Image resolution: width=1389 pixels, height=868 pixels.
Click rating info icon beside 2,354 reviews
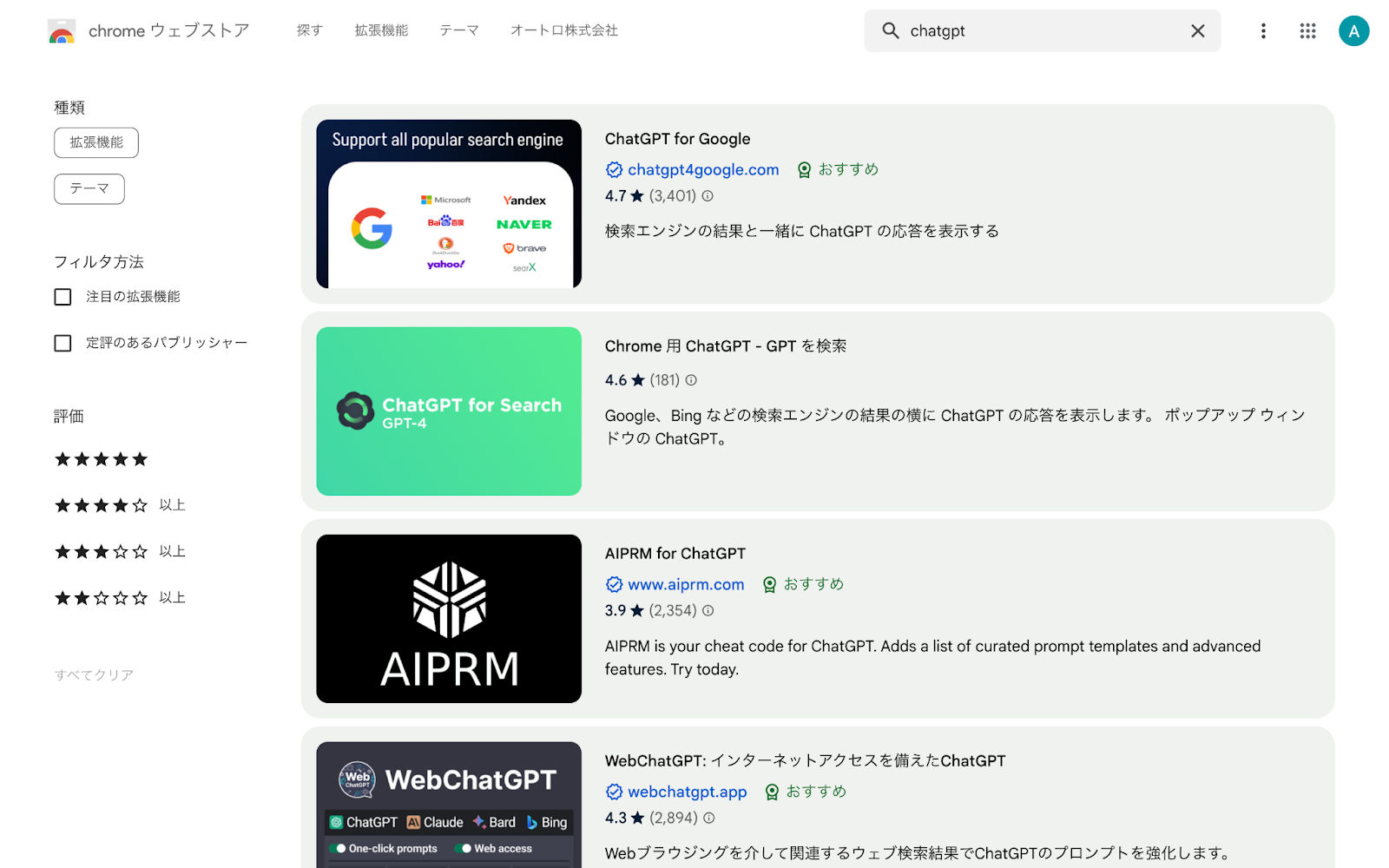click(708, 611)
